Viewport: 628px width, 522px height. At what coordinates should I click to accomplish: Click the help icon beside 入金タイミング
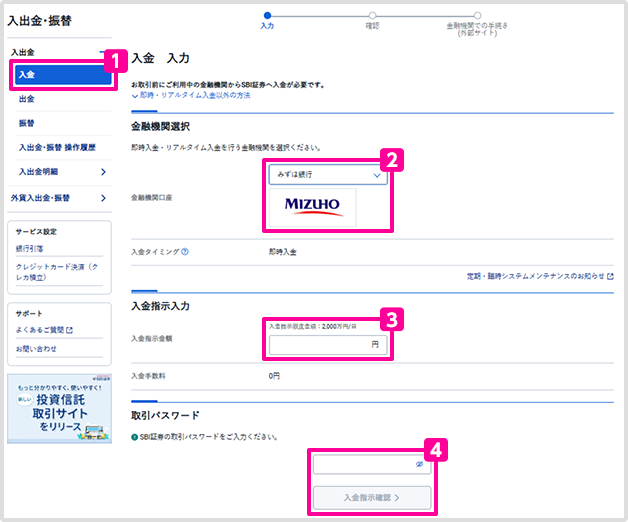pos(185,252)
